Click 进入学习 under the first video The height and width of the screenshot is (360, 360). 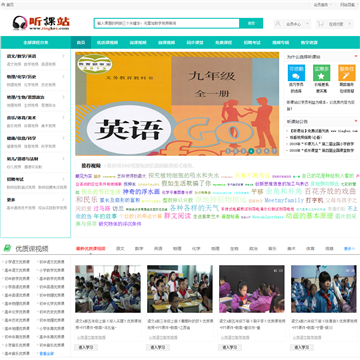[x=86, y=347]
